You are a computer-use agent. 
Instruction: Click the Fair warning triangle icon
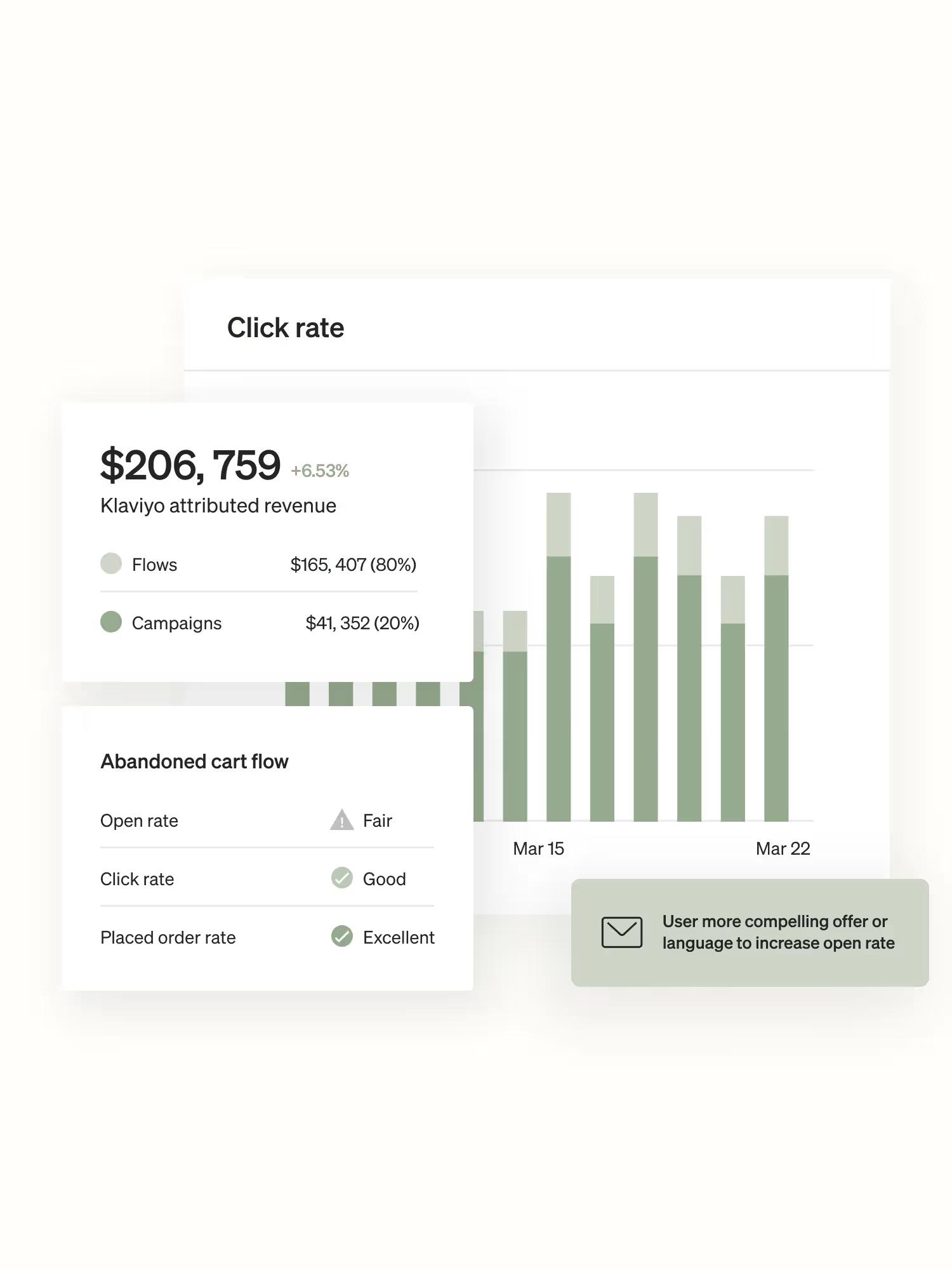pyautogui.click(x=341, y=820)
